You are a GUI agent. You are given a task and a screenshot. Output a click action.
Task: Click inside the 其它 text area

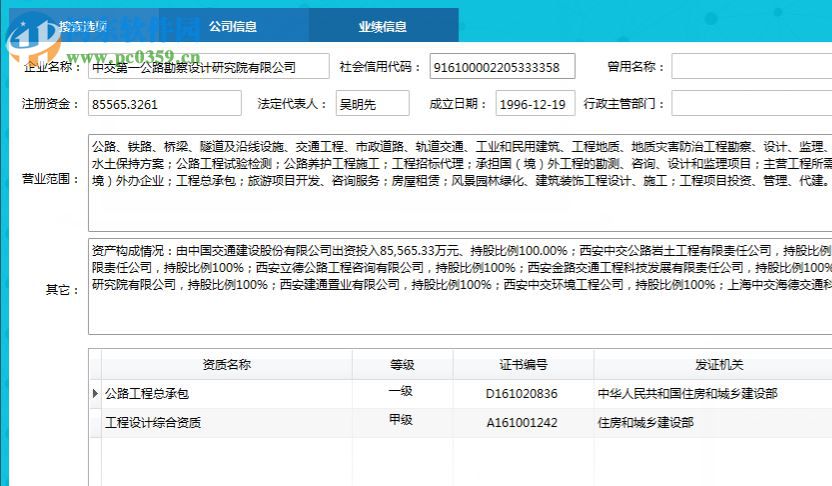tap(460, 287)
